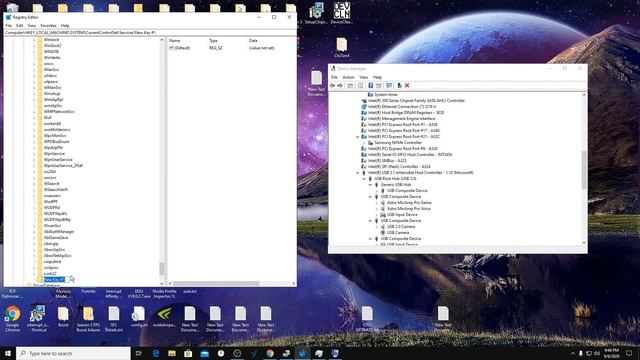Viewport: 640px width, 360px height.
Task: Click the taskbar search box
Action: [73, 353]
